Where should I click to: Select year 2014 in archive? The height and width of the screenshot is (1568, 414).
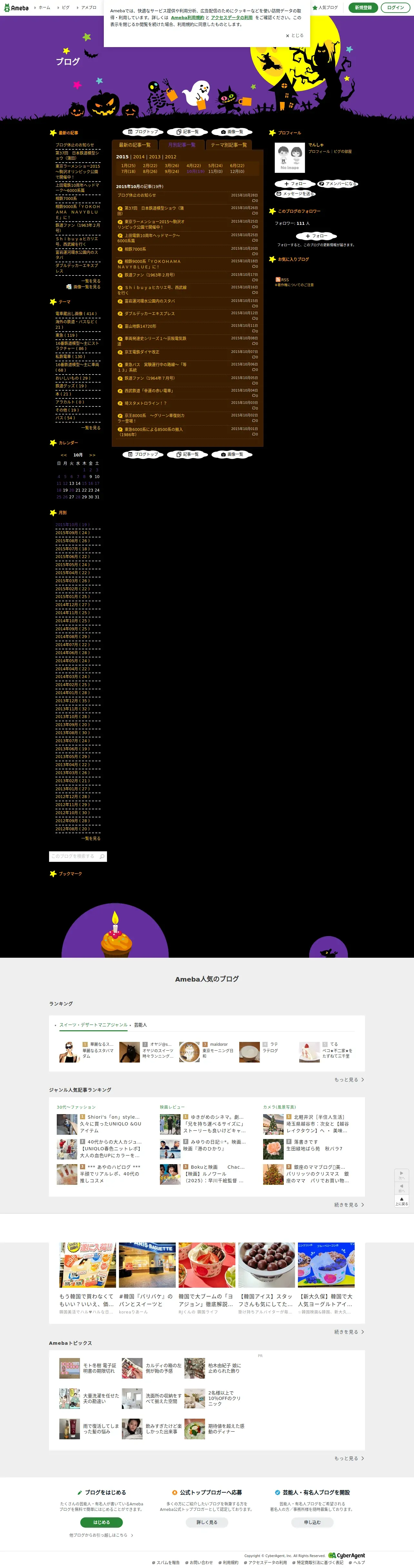point(139,156)
